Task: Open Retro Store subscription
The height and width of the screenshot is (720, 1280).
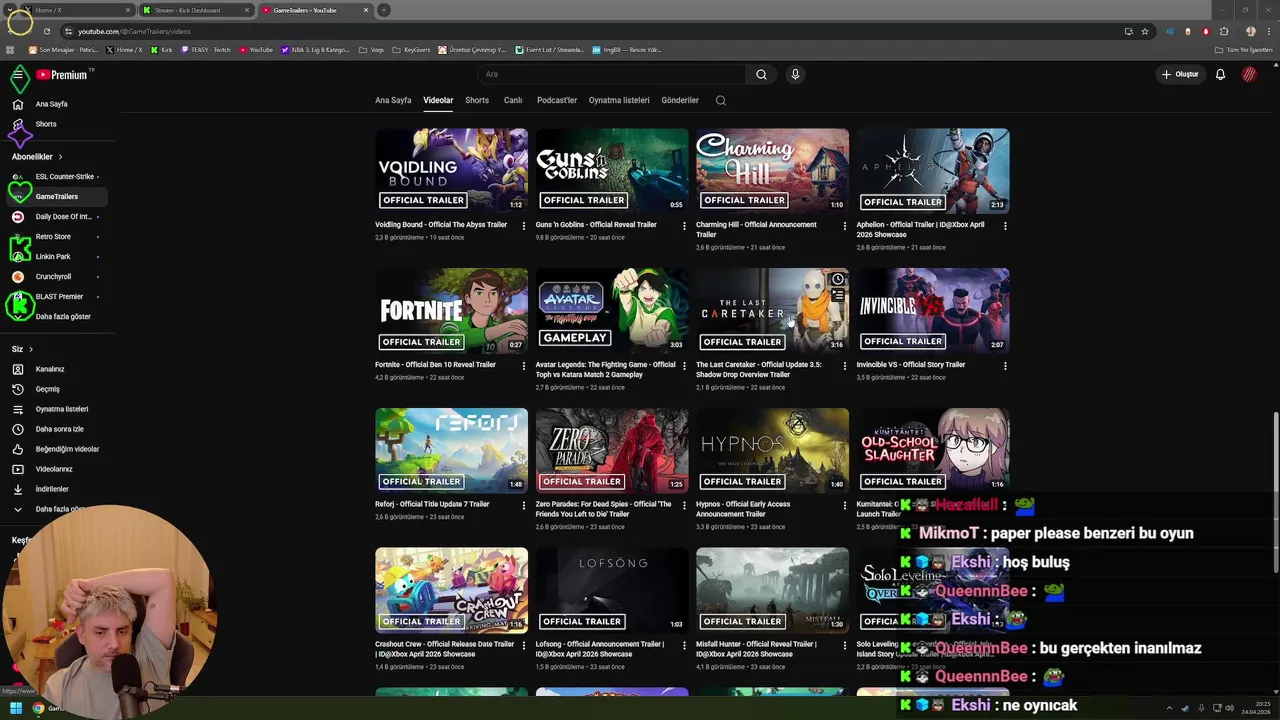Action: (x=54, y=236)
